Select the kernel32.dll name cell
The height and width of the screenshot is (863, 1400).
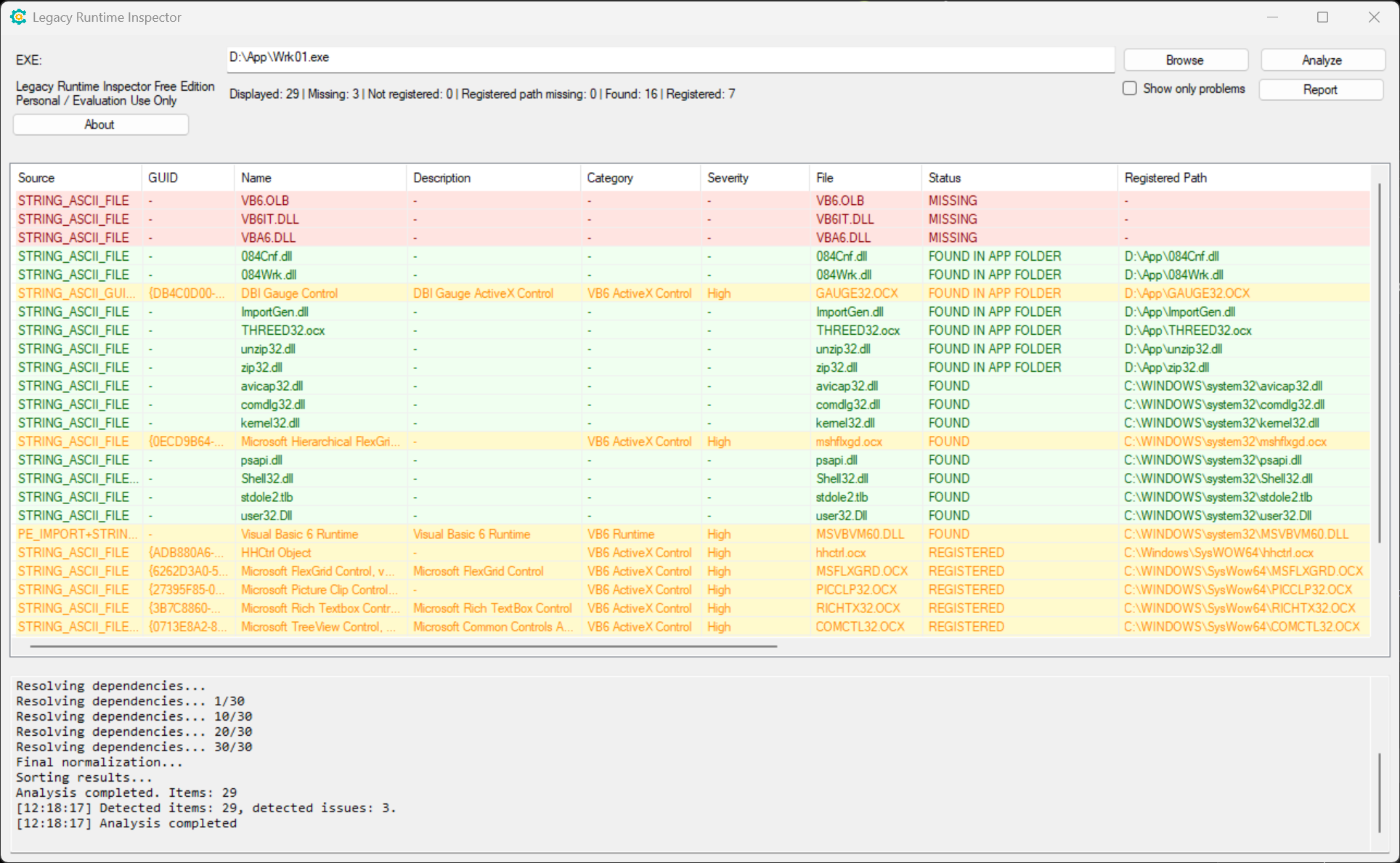(x=320, y=423)
